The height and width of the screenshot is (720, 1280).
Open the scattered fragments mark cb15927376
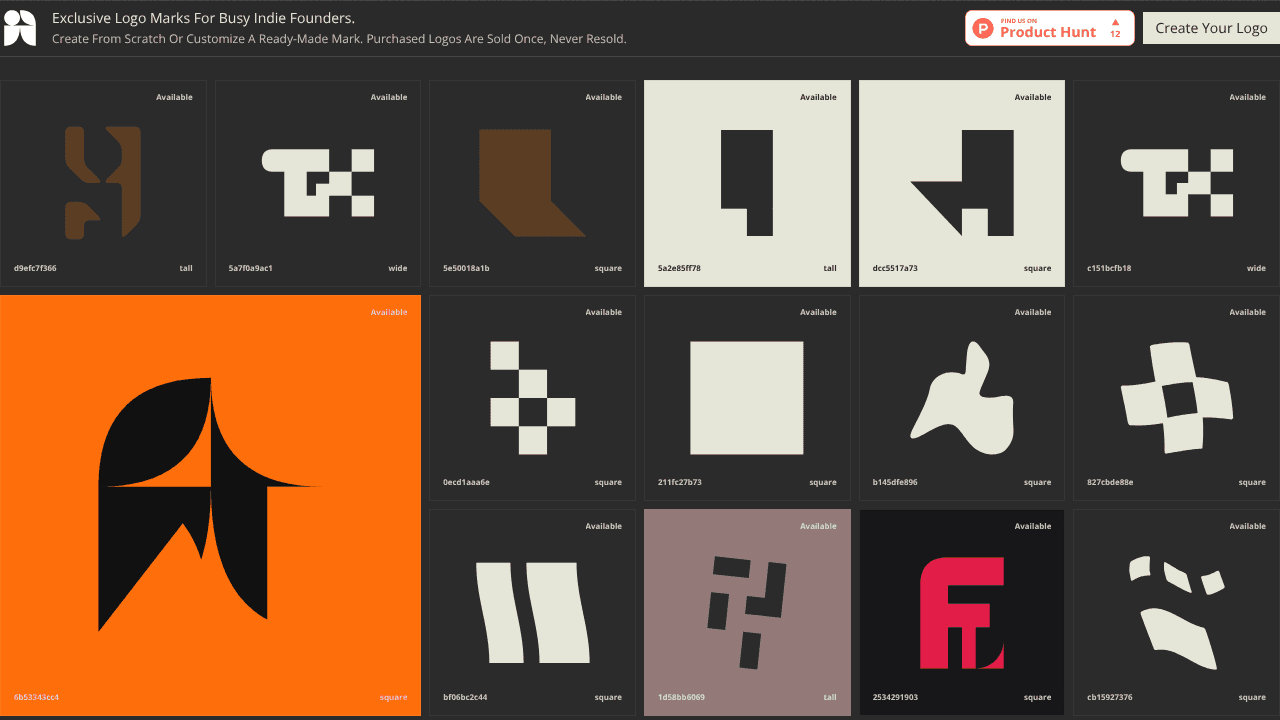(1177, 613)
